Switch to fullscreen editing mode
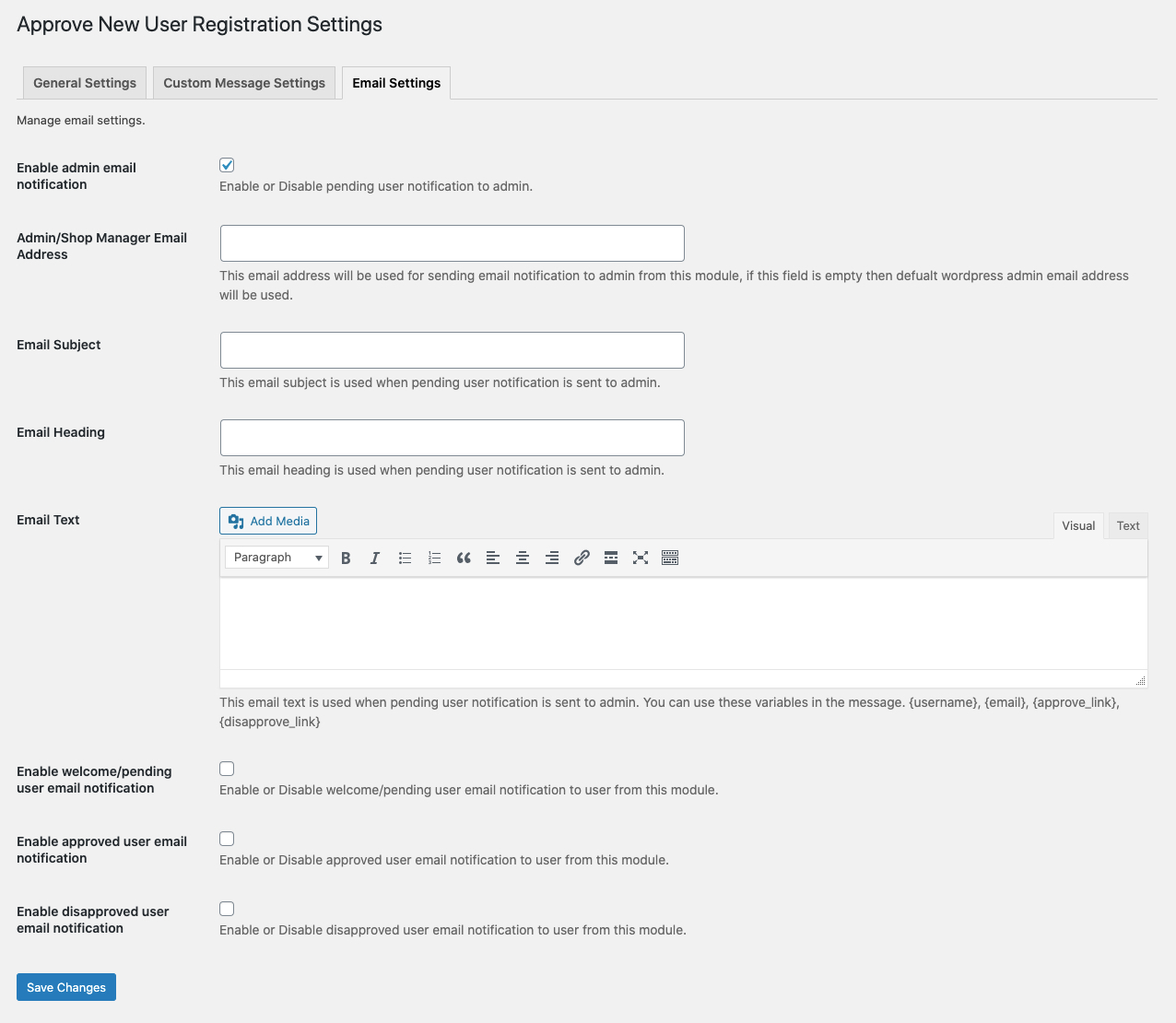Viewport: 1176px width, 1023px height. (641, 558)
